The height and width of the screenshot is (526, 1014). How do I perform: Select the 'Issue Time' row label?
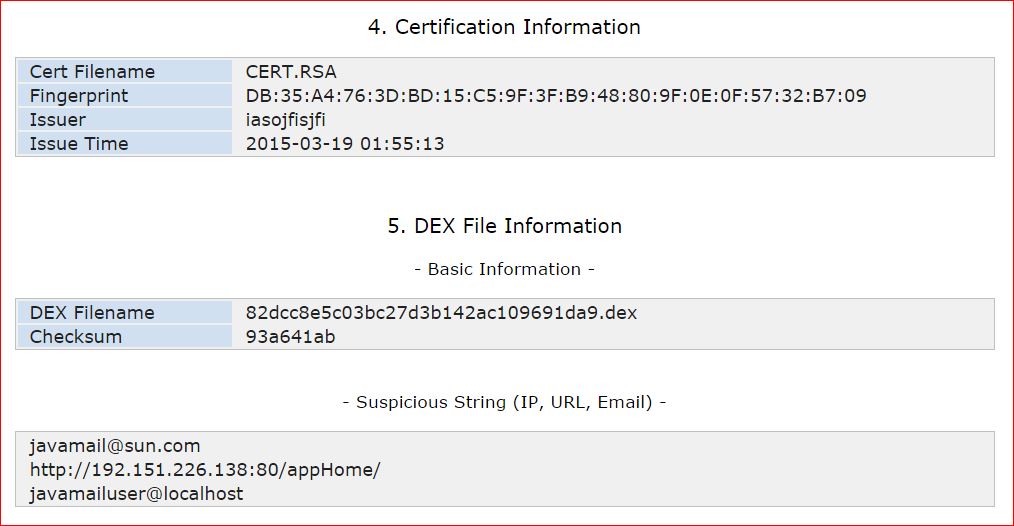point(79,144)
